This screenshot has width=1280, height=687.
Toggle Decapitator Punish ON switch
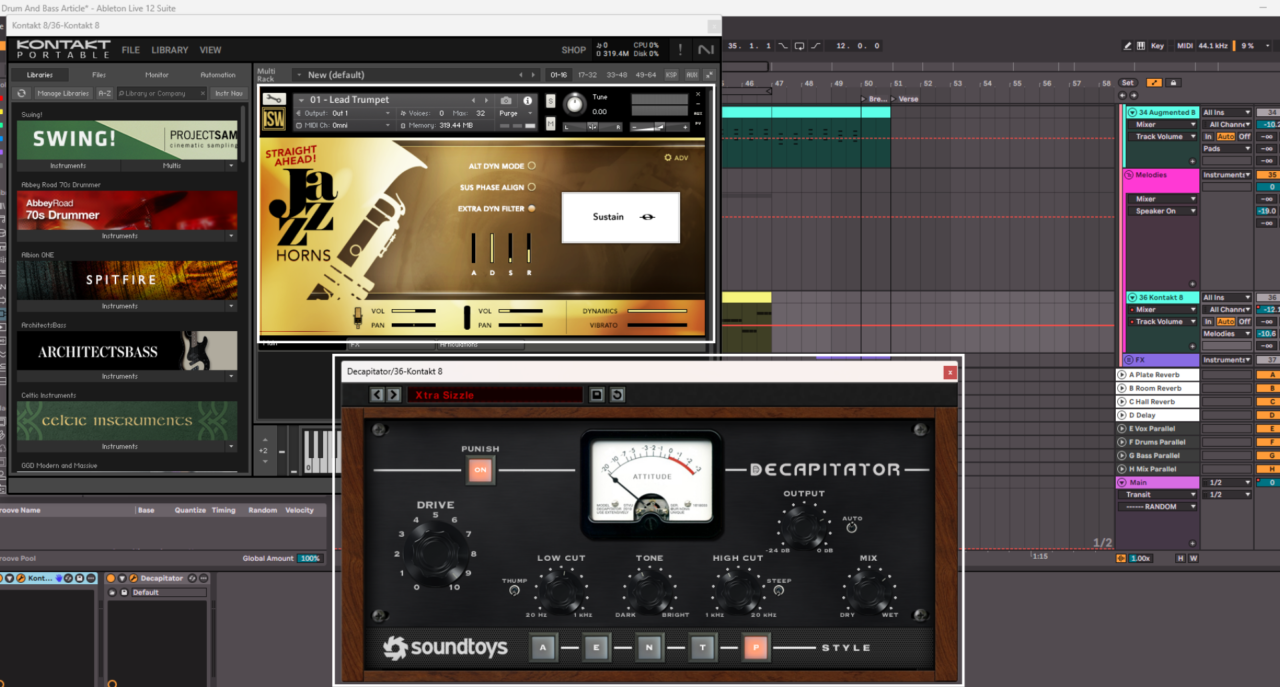click(480, 469)
